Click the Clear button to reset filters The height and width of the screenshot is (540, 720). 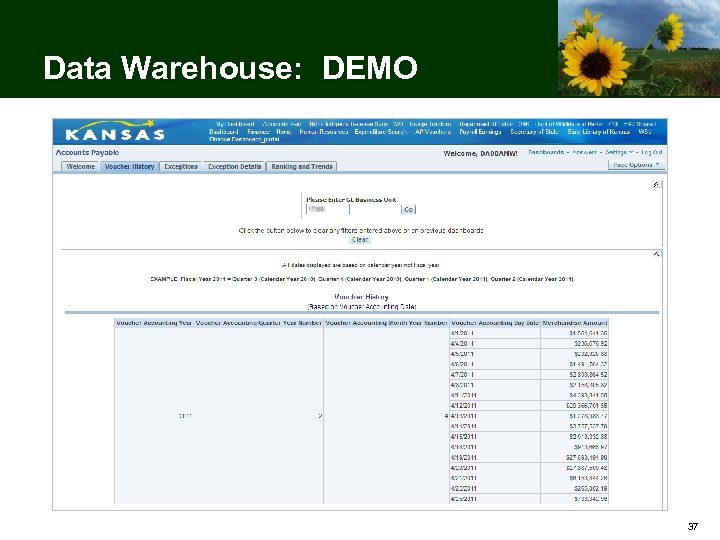point(360,240)
